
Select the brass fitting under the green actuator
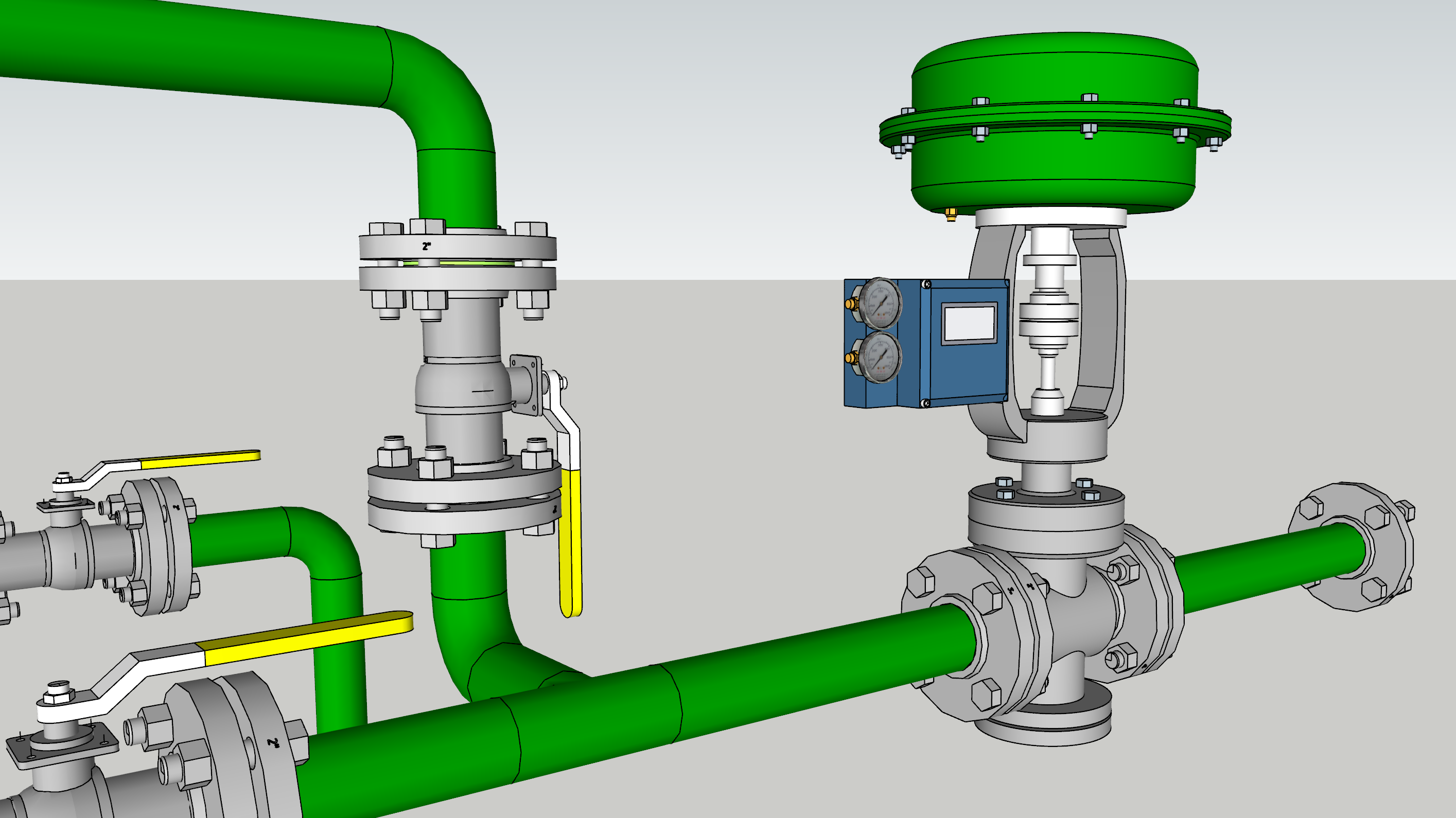(951, 214)
